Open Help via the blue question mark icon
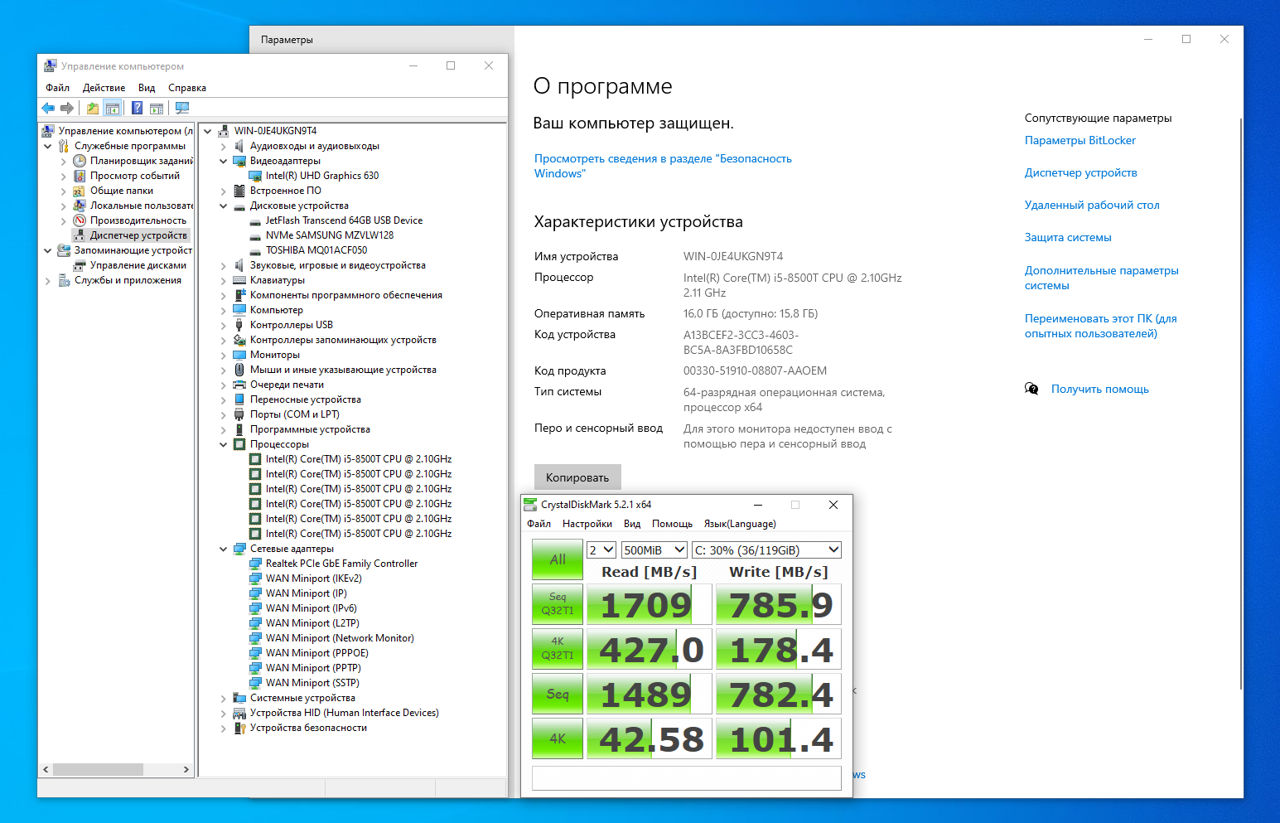Image resolution: width=1280 pixels, height=823 pixels. click(x=137, y=108)
